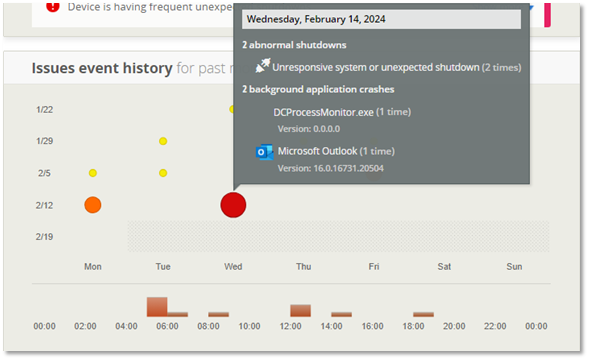Viewport: 589px width, 360px height.
Task: Click the 'Issues event history' heading
Action: coord(102,68)
